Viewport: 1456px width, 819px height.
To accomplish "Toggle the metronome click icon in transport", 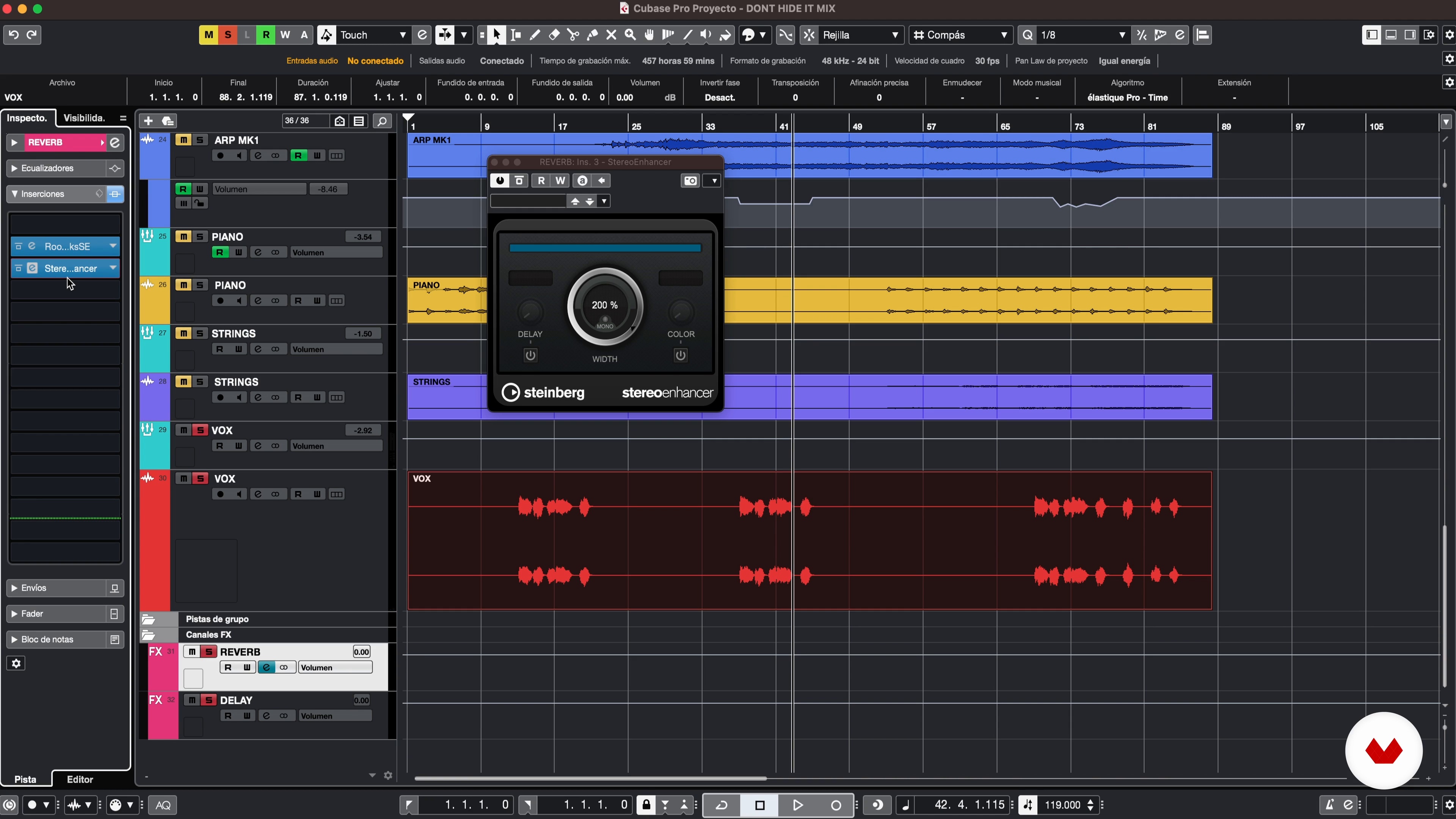I will (1329, 805).
